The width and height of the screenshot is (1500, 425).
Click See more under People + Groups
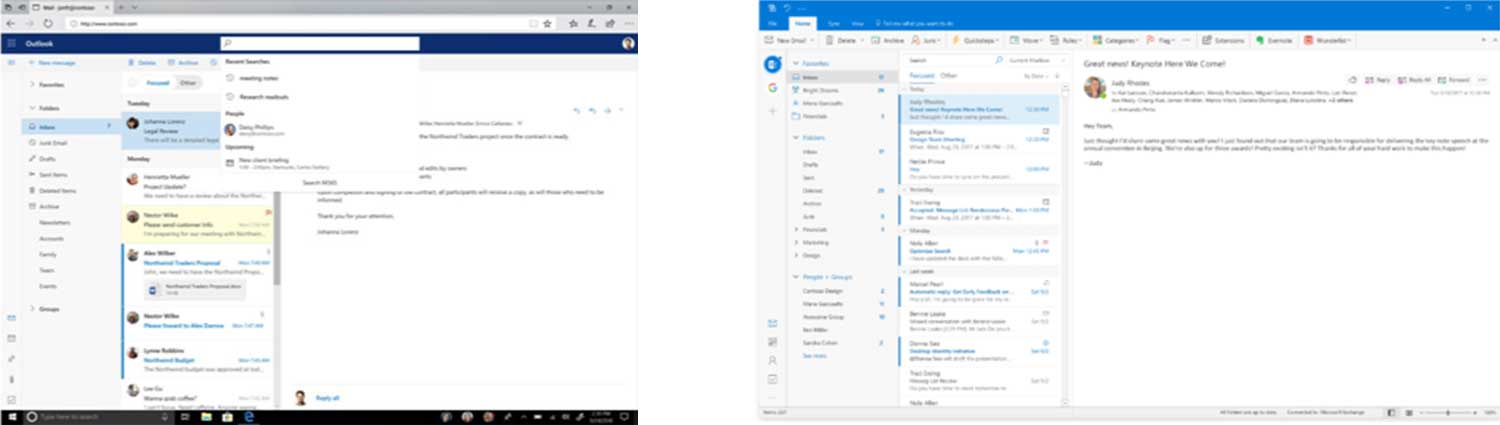point(814,356)
